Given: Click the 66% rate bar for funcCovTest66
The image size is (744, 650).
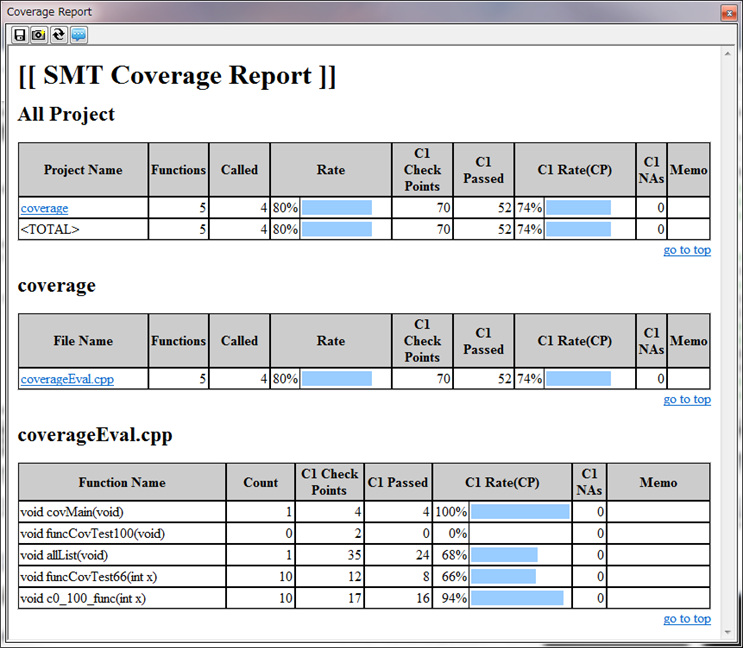Looking at the screenshot, I should [503, 577].
